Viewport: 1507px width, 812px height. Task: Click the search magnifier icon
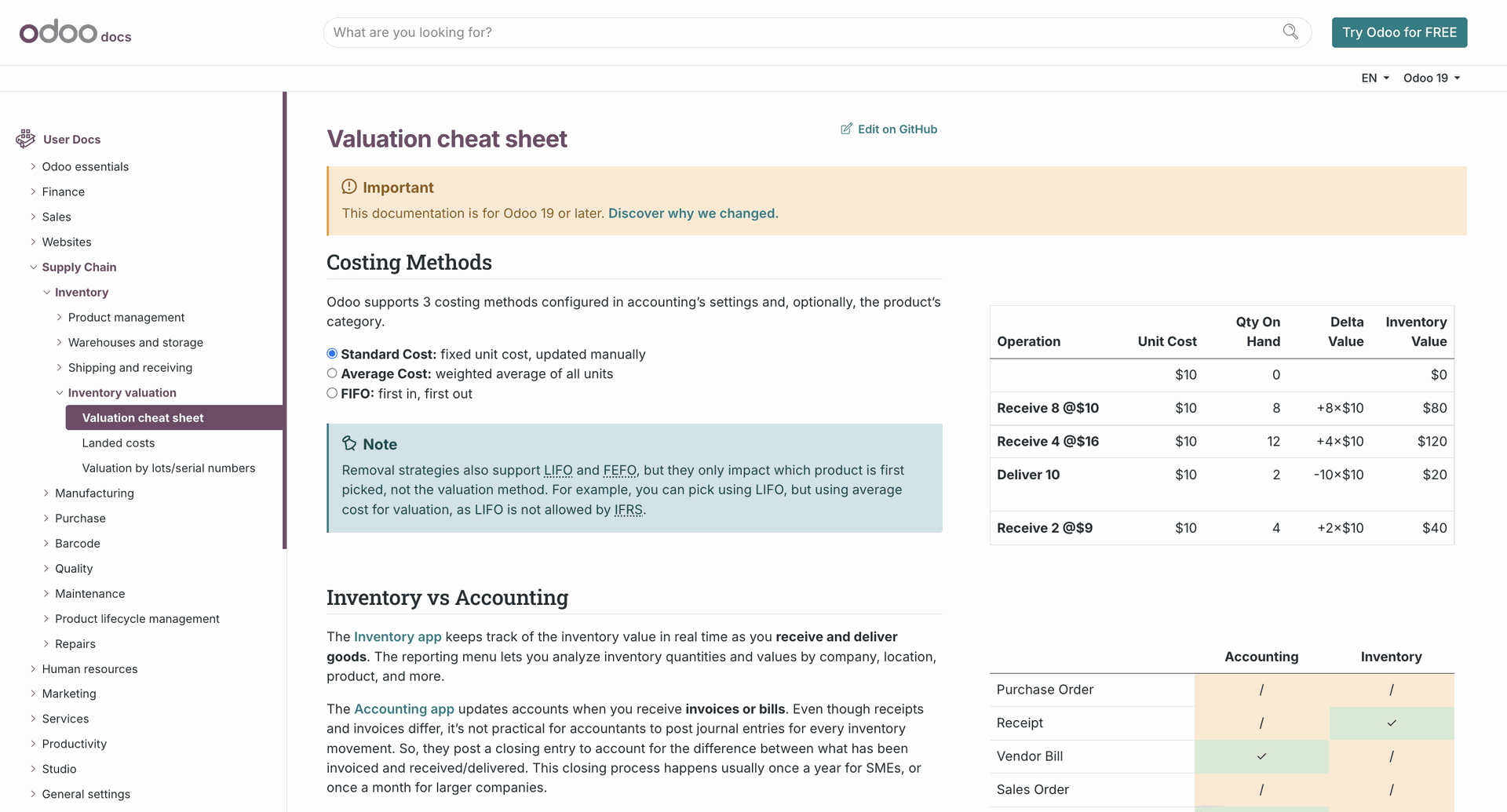(1290, 32)
